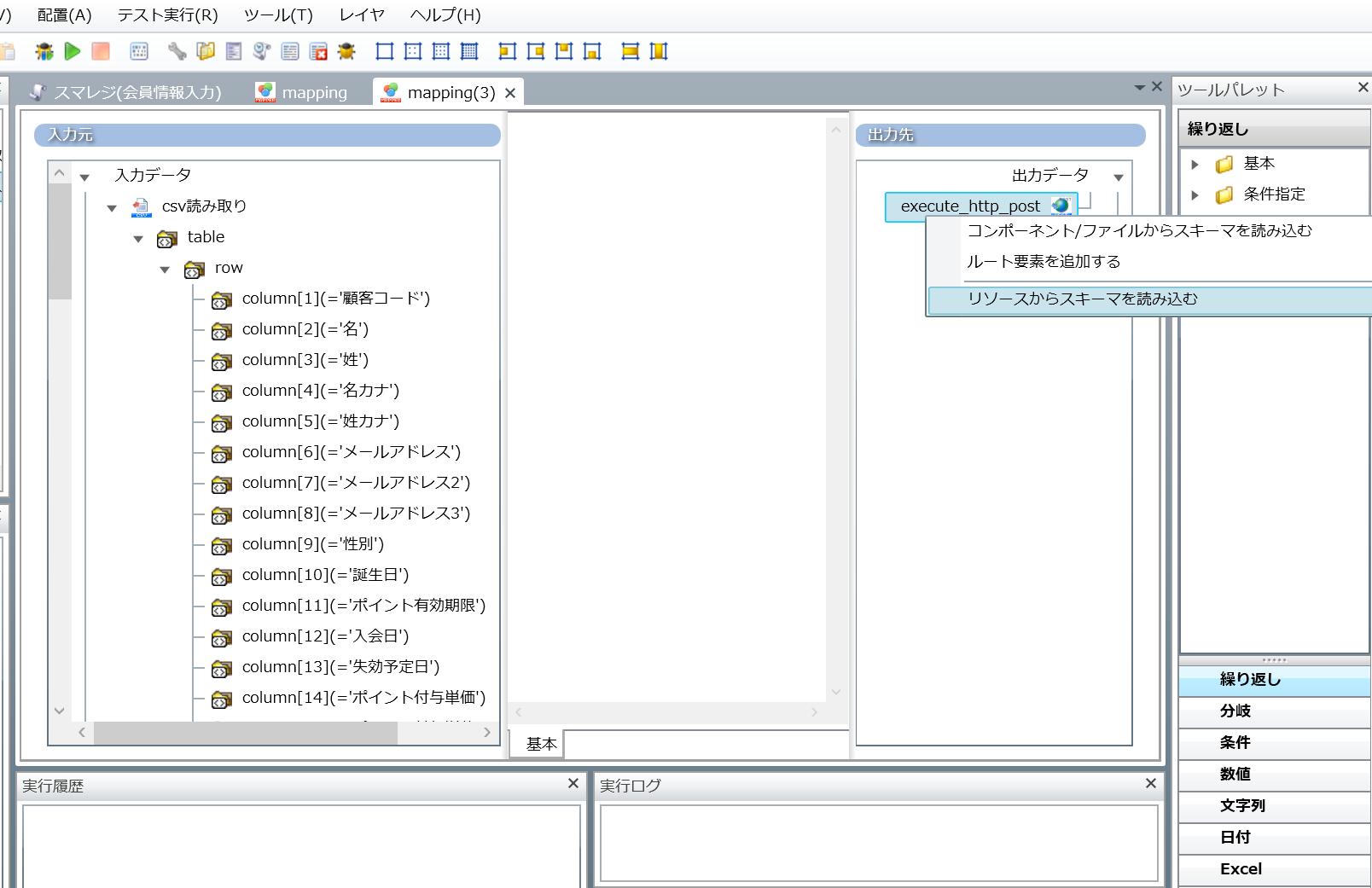This screenshot has width=1372, height=888.
Task: Start debug execution with the bug-play icon
Action: pyautogui.click(x=44, y=51)
